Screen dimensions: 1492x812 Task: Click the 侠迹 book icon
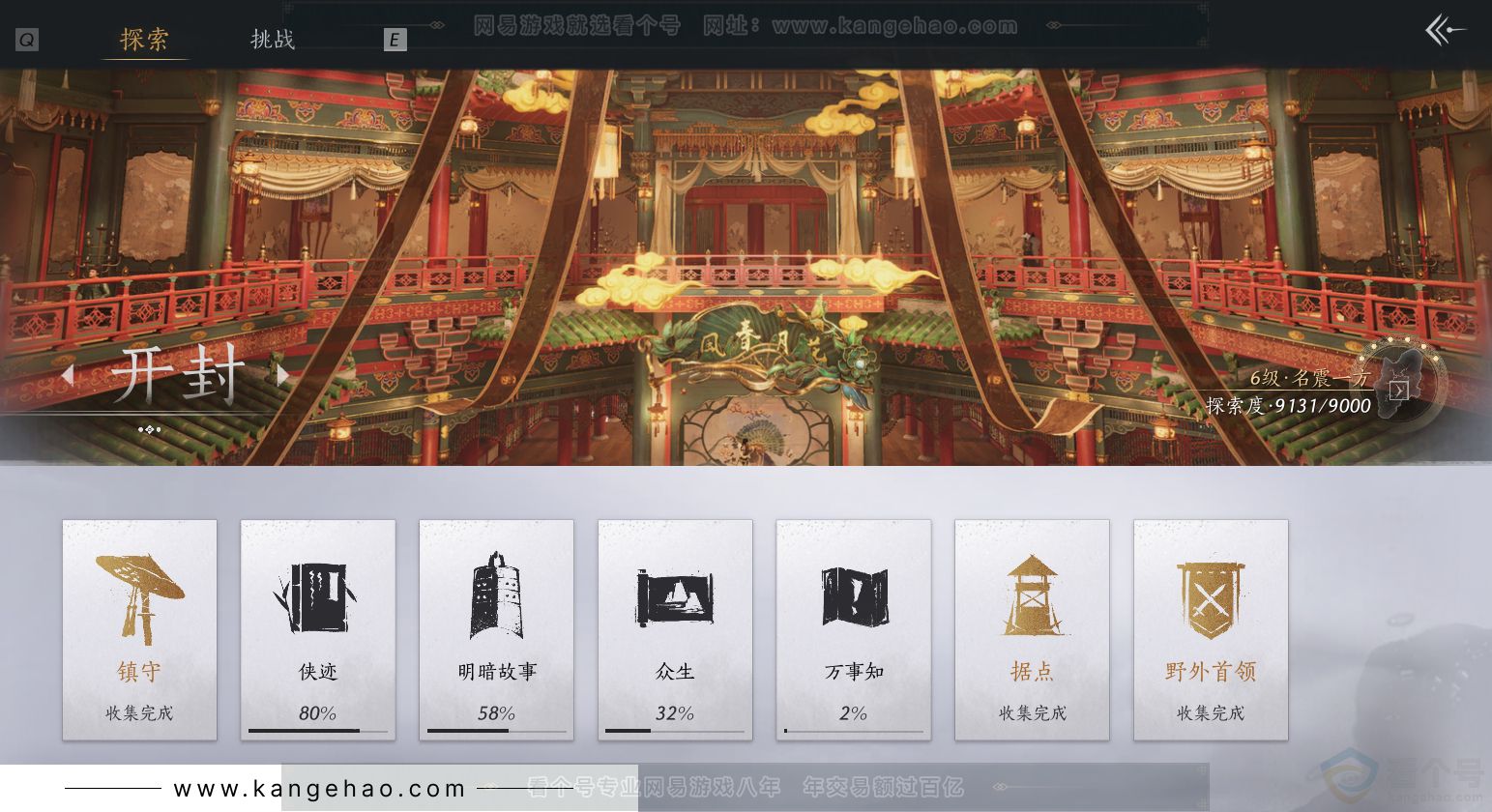coord(317,597)
